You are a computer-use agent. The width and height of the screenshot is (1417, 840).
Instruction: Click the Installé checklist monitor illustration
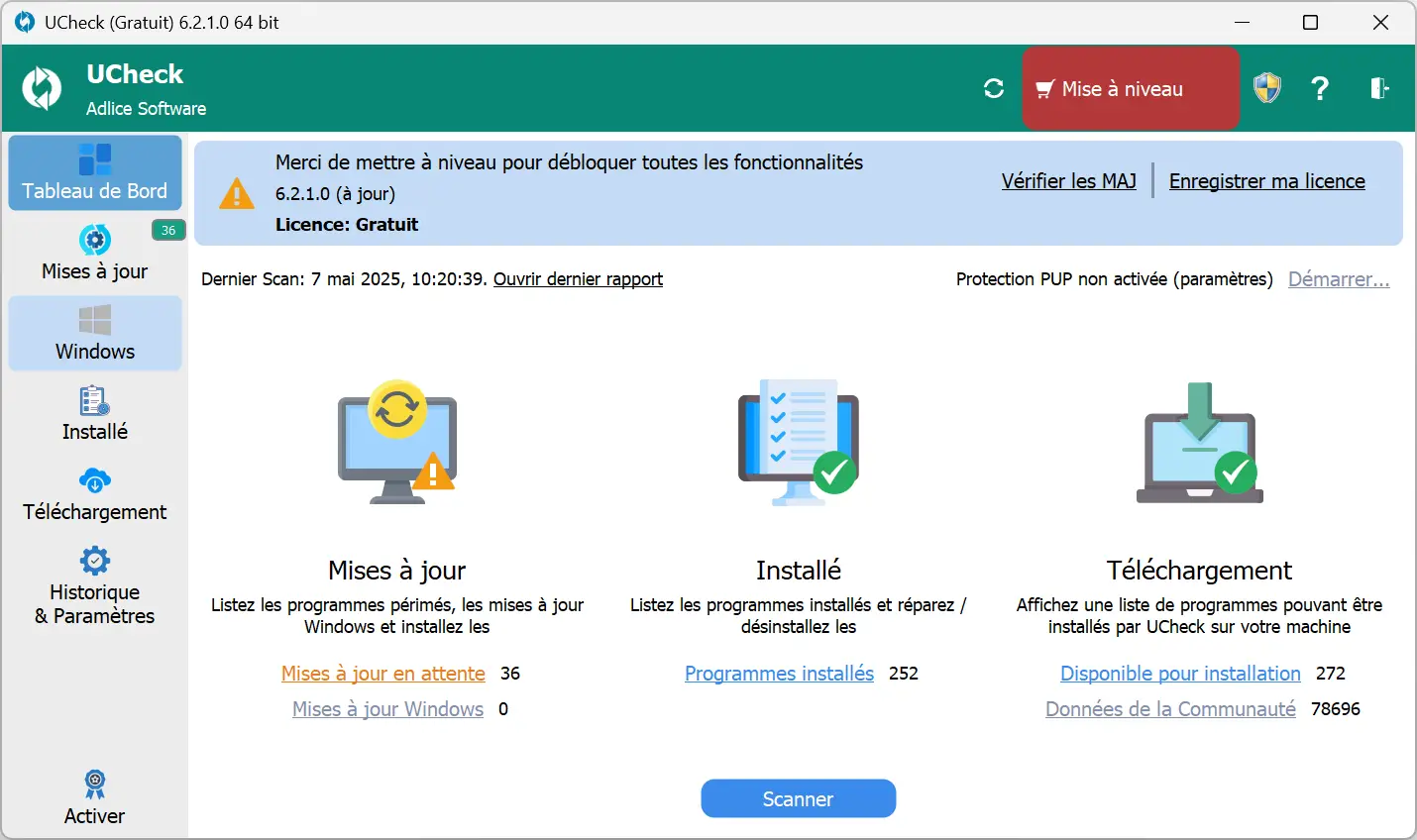(799, 442)
